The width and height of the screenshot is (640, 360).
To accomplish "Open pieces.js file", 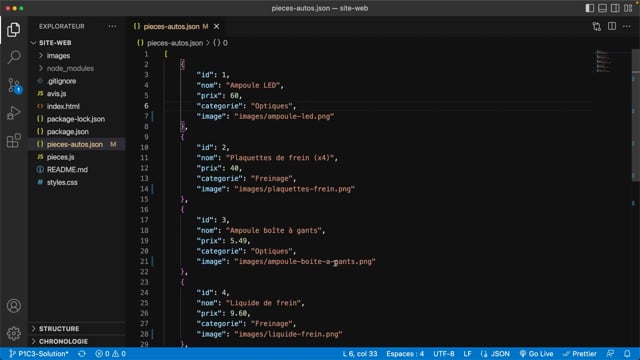I will pyautogui.click(x=77, y=157).
